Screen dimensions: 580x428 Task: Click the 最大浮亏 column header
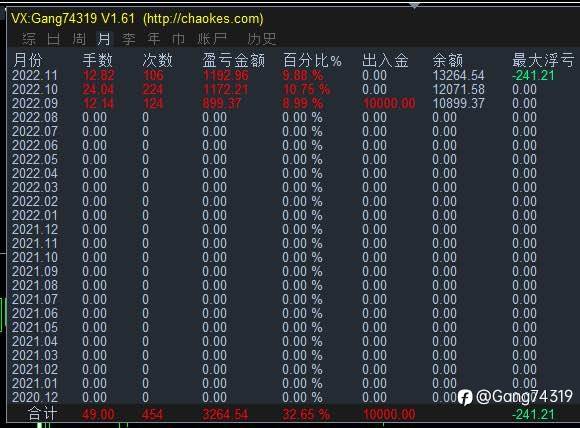click(x=543, y=60)
